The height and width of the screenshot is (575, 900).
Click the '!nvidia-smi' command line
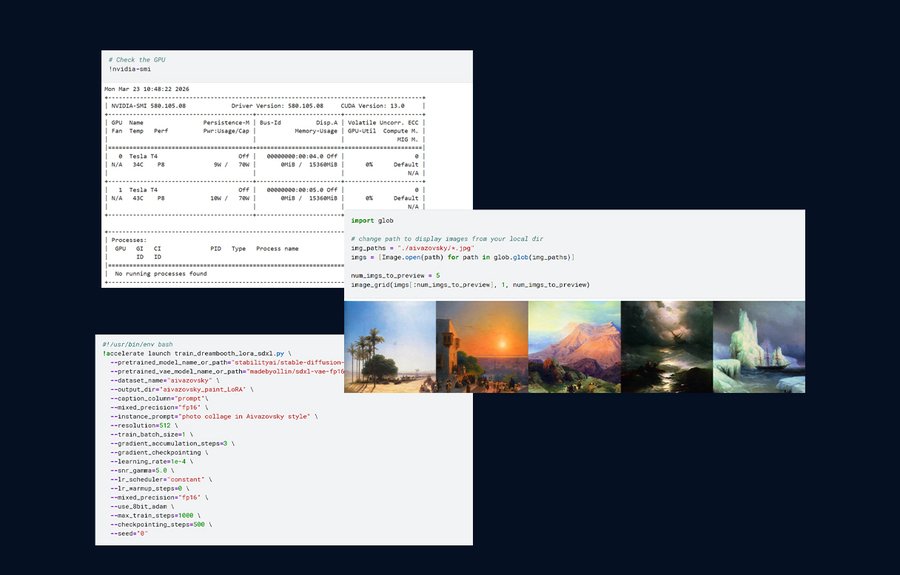(x=130, y=69)
